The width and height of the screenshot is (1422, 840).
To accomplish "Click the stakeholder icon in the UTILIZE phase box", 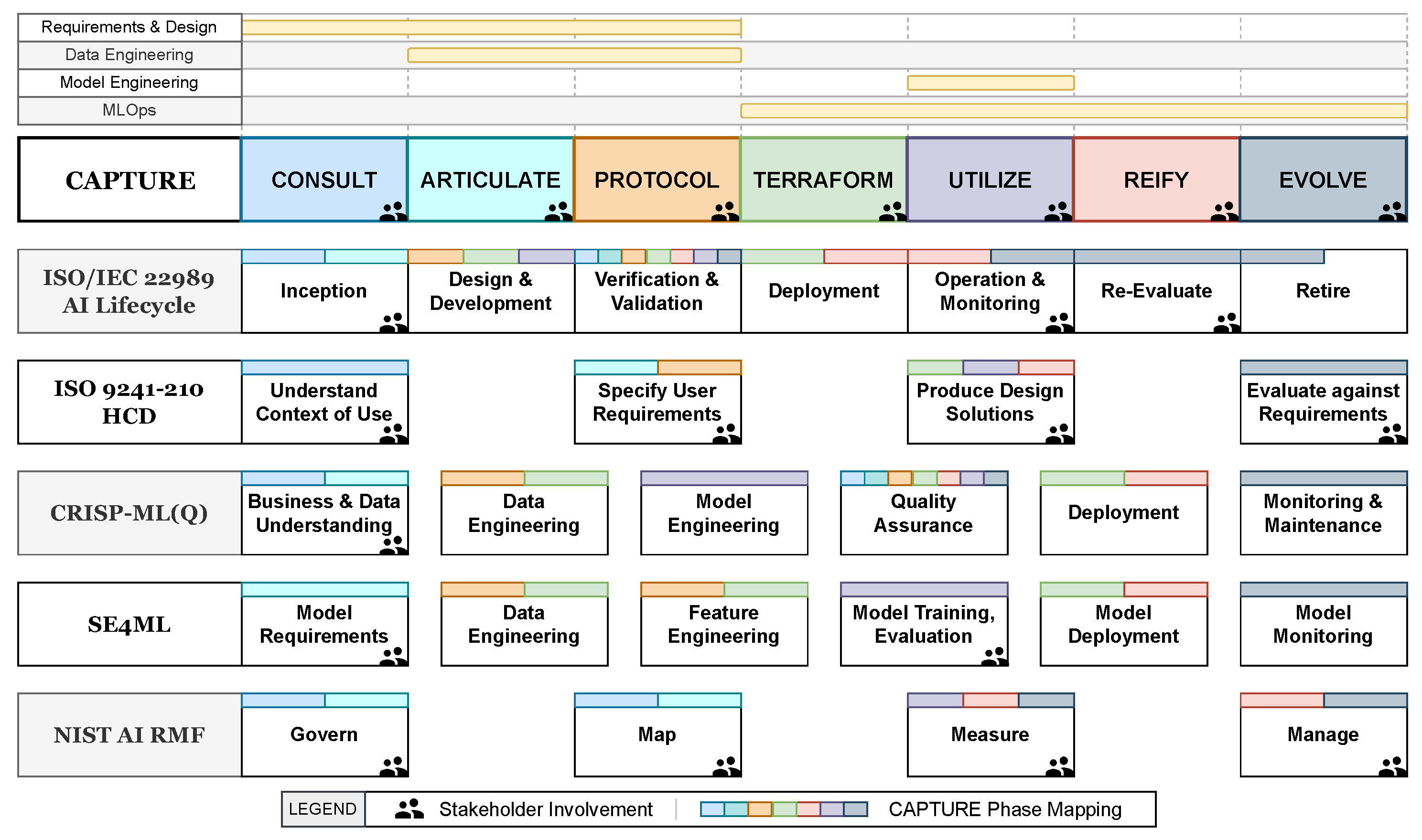I will [1058, 211].
